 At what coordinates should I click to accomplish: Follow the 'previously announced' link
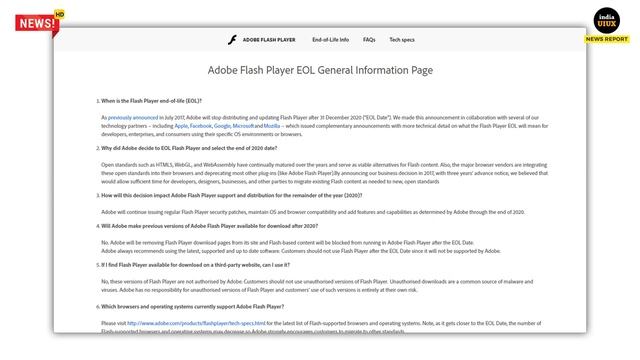pos(133,118)
